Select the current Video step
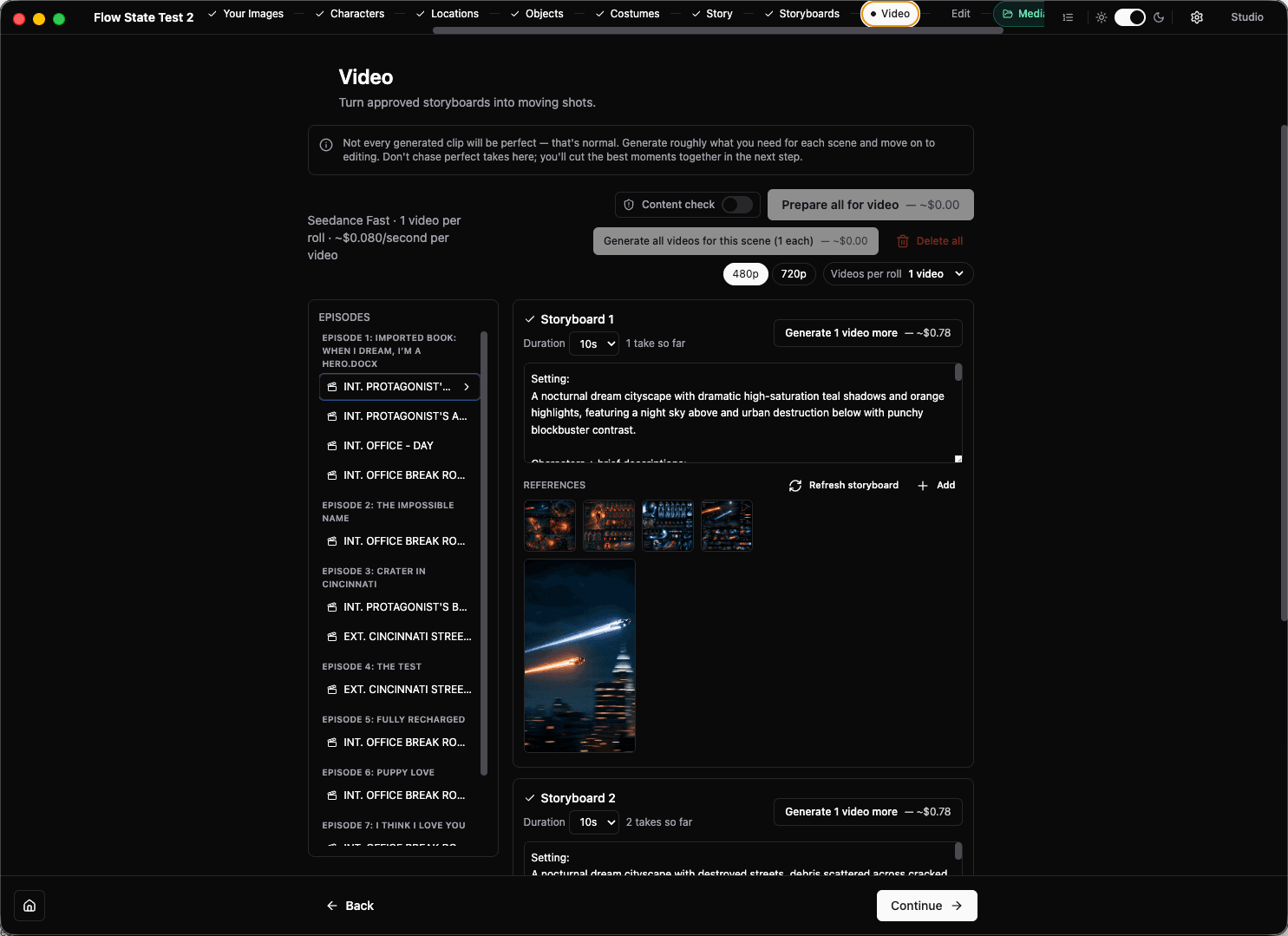Screen dimensions: 1288x936 [890, 14]
